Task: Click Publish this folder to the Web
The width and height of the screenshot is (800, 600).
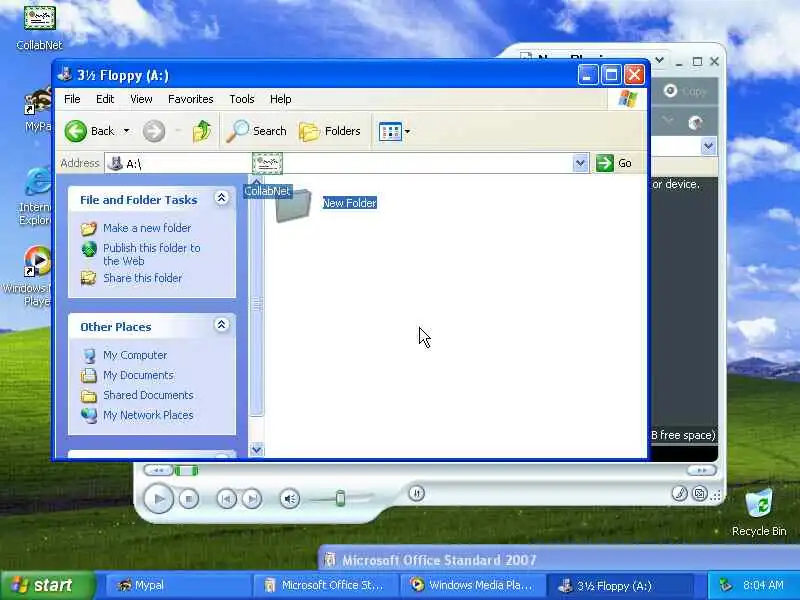Action: [x=152, y=254]
